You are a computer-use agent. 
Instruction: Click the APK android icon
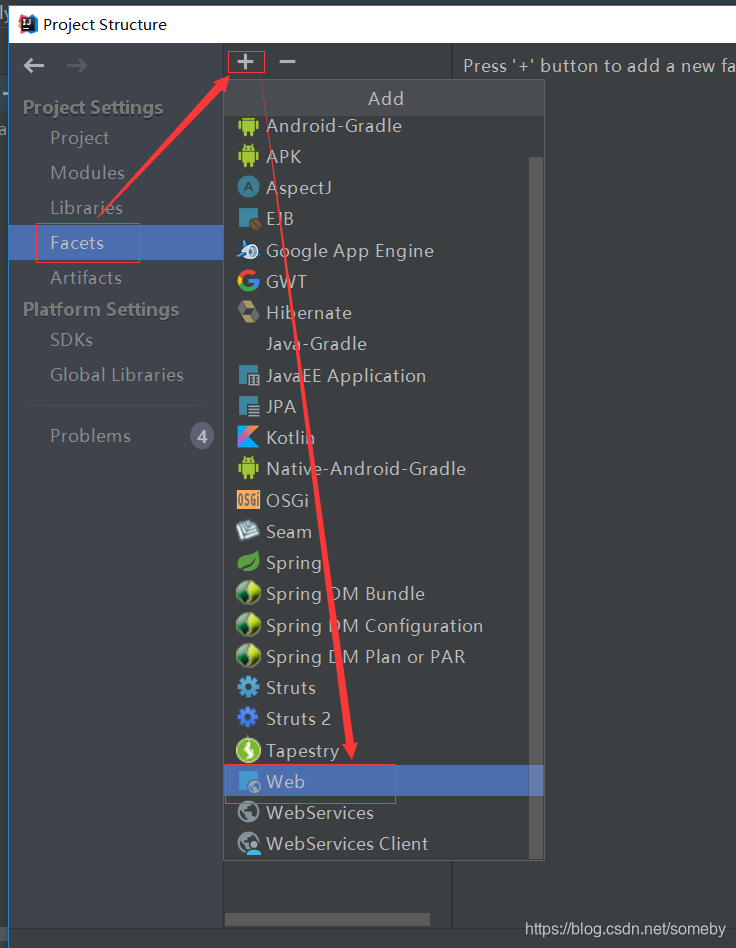(x=248, y=157)
